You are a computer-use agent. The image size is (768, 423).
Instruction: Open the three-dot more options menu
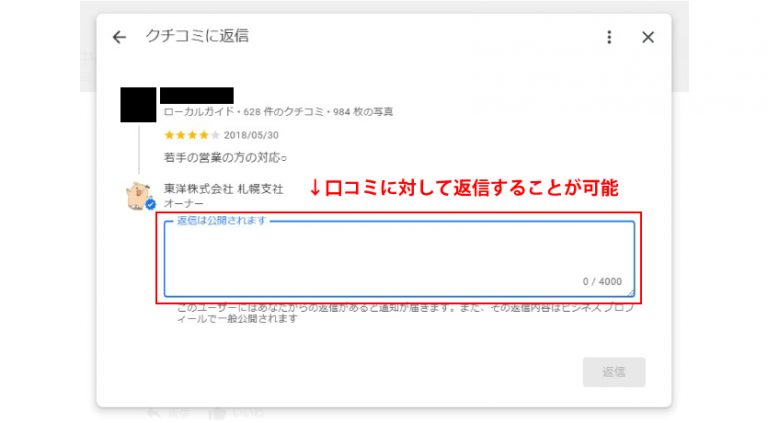(x=609, y=37)
